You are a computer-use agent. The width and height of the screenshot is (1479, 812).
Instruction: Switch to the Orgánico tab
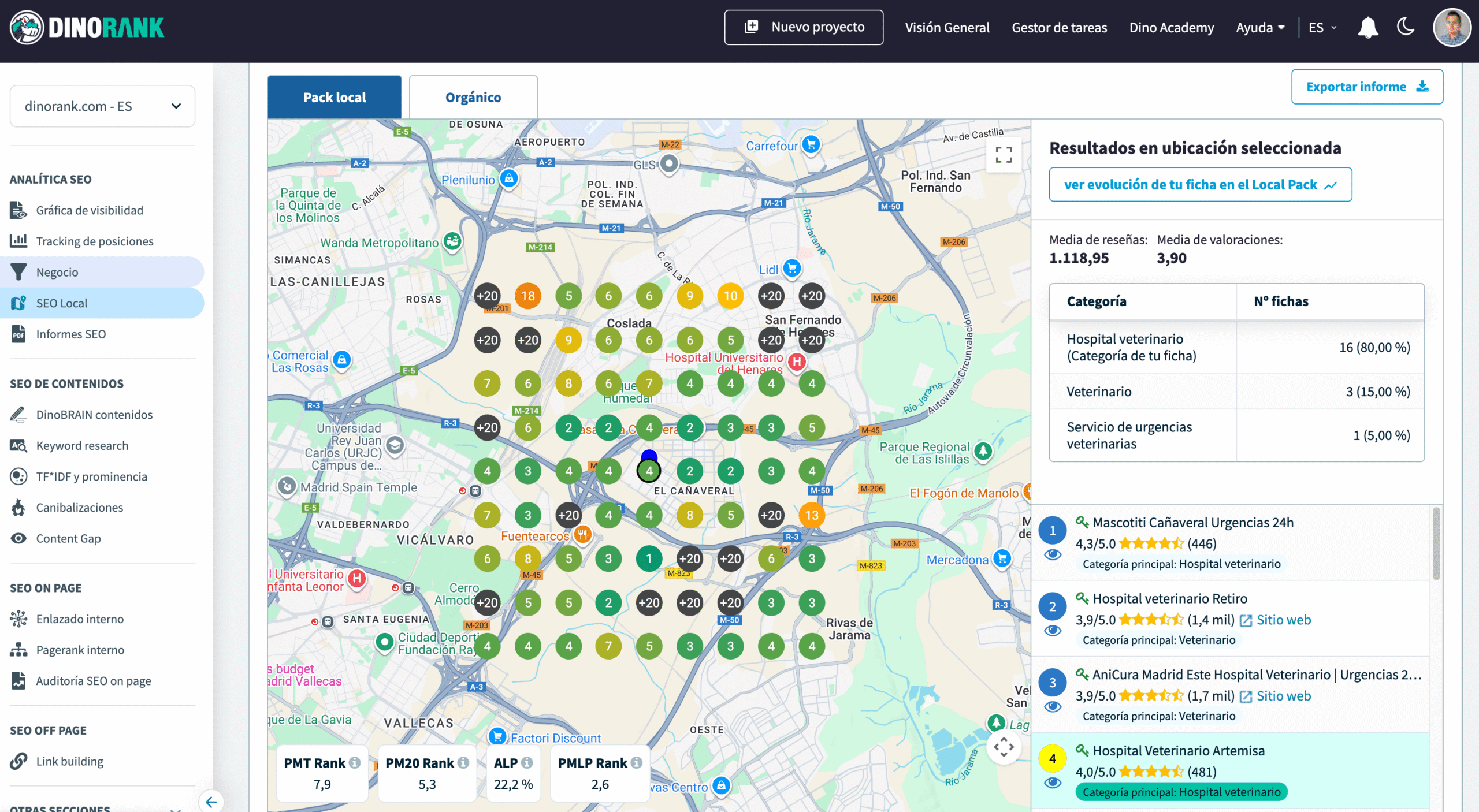point(473,98)
